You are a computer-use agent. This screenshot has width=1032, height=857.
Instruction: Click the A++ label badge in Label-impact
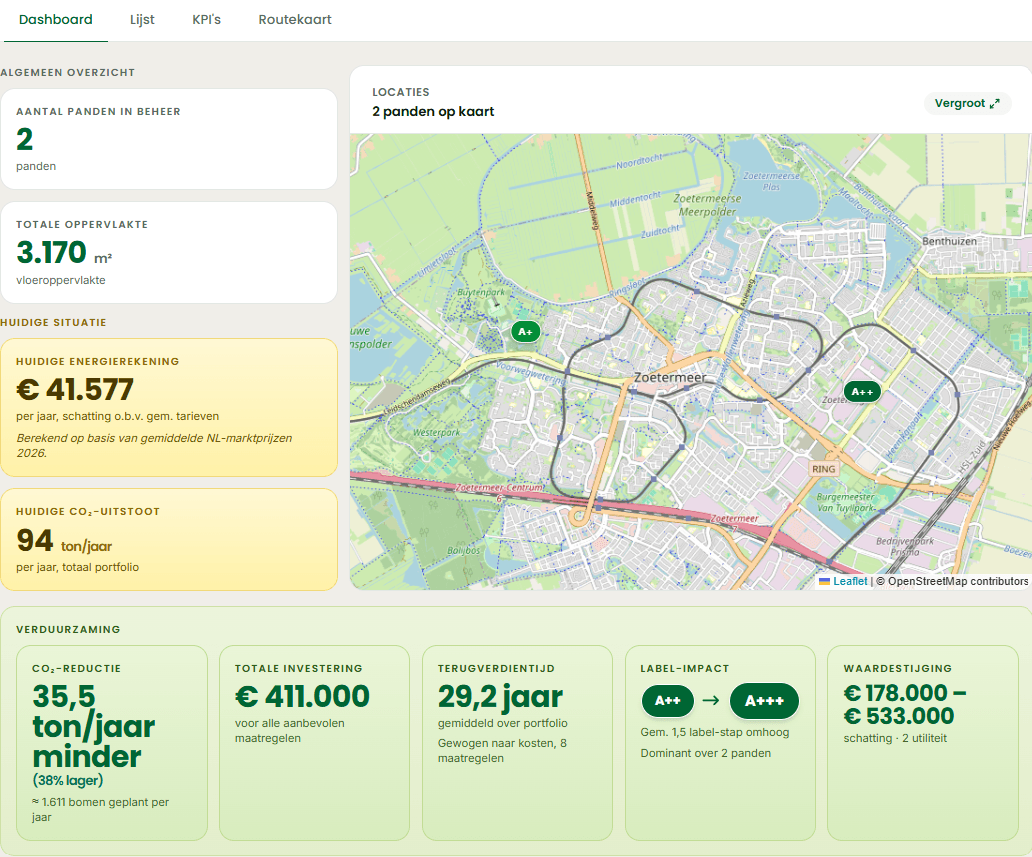pyautogui.click(x=667, y=700)
